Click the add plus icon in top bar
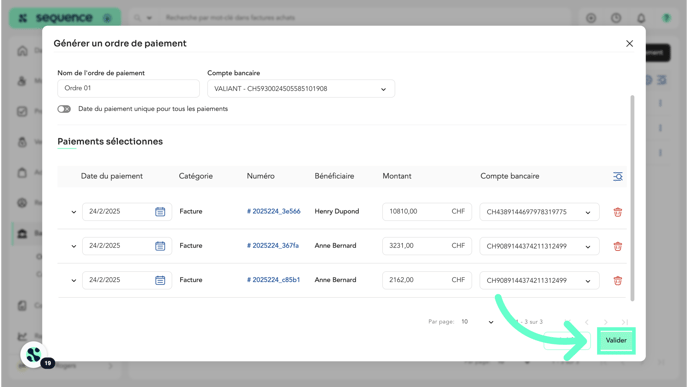The image size is (688, 387). 591,18
